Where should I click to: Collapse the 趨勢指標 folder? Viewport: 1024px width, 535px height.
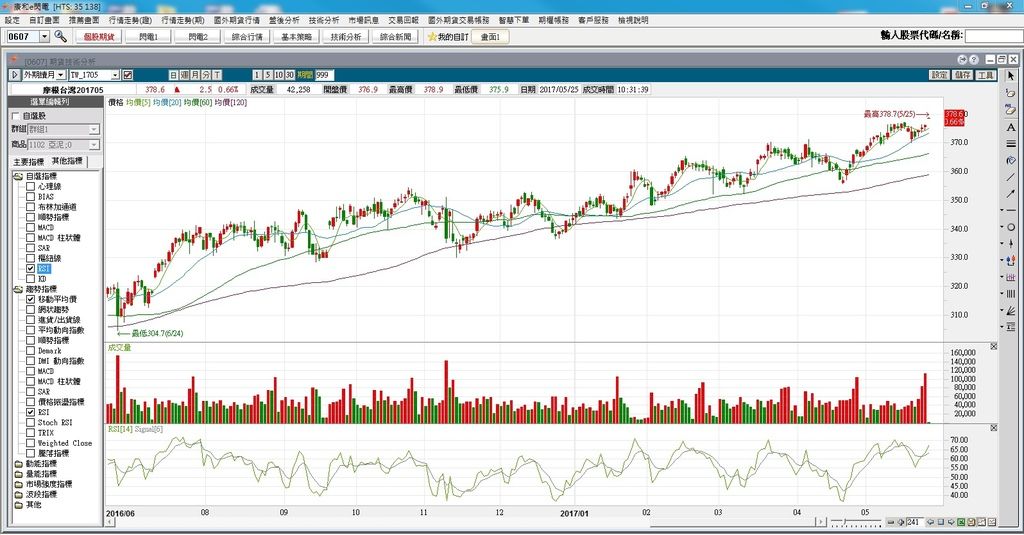(x=18, y=289)
